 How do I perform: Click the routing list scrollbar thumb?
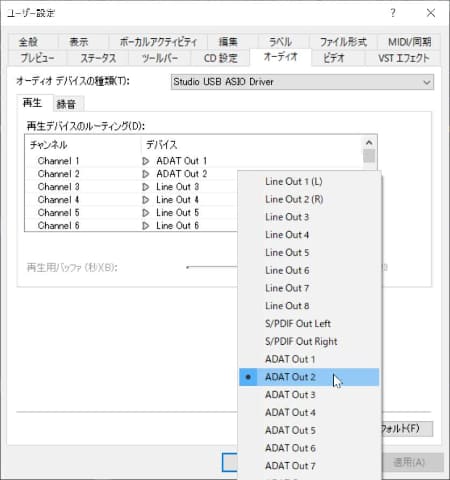coord(369,156)
